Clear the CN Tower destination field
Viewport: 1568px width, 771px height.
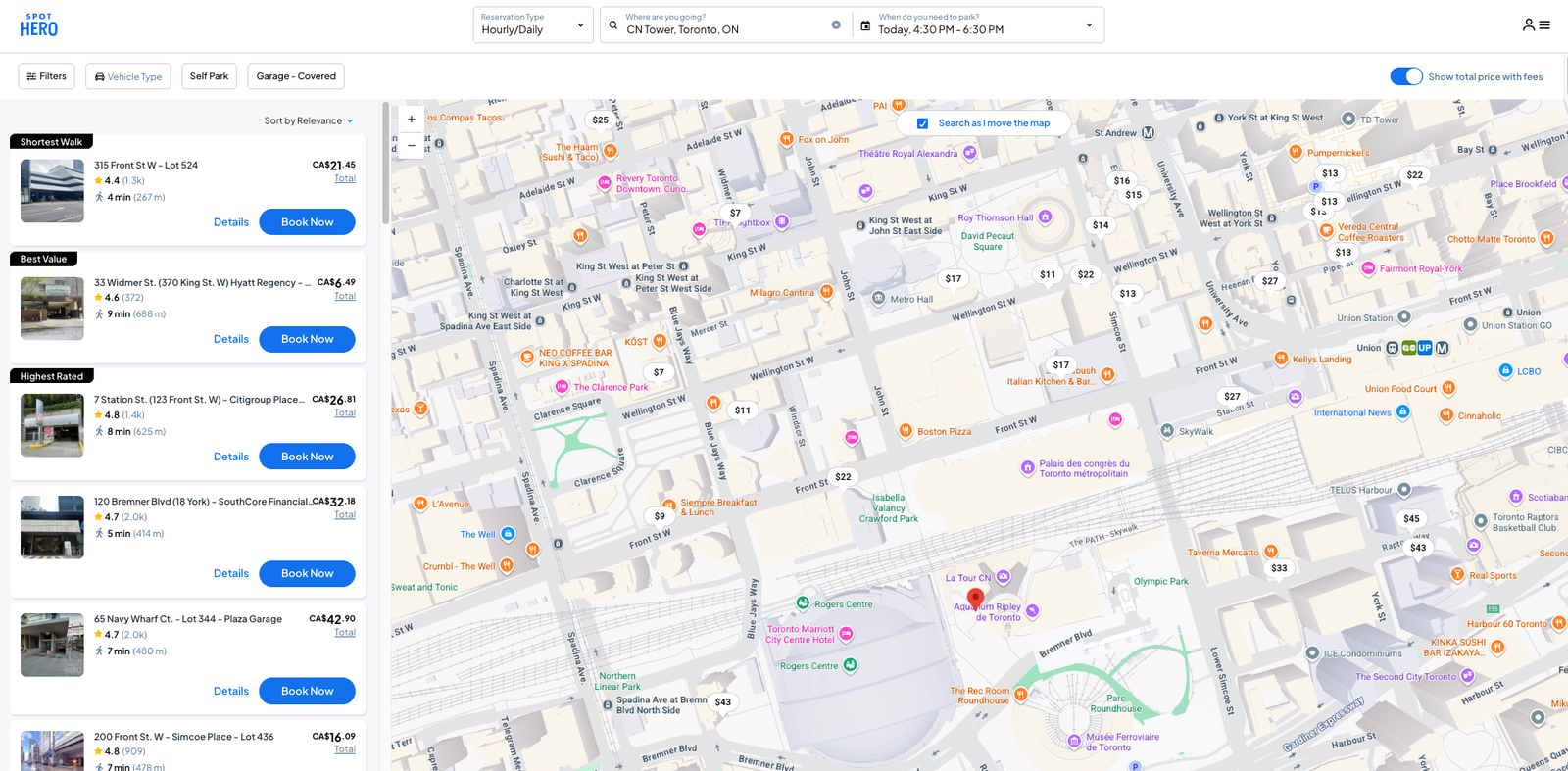tap(836, 25)
